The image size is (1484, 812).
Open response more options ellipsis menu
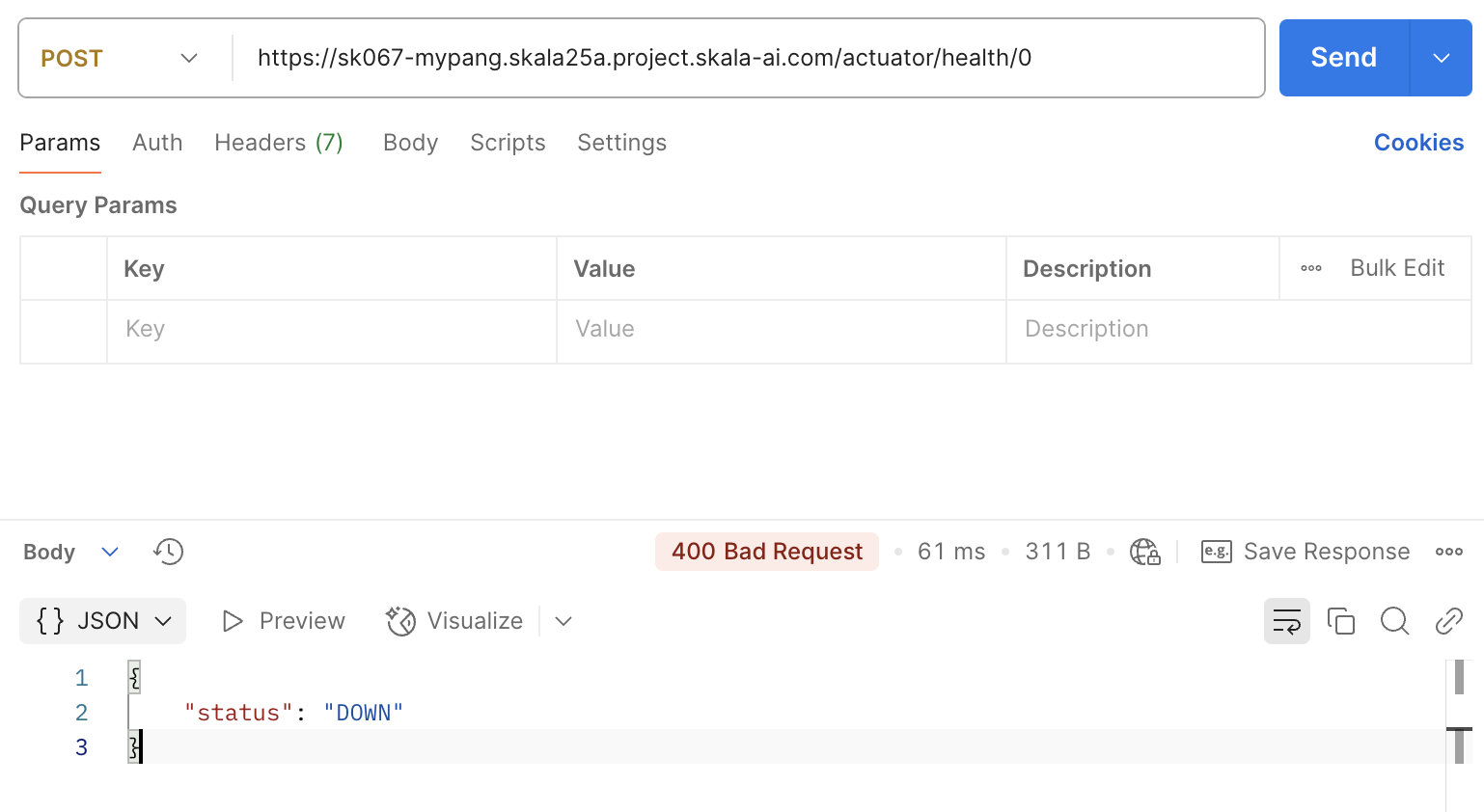coord(1448,552)
